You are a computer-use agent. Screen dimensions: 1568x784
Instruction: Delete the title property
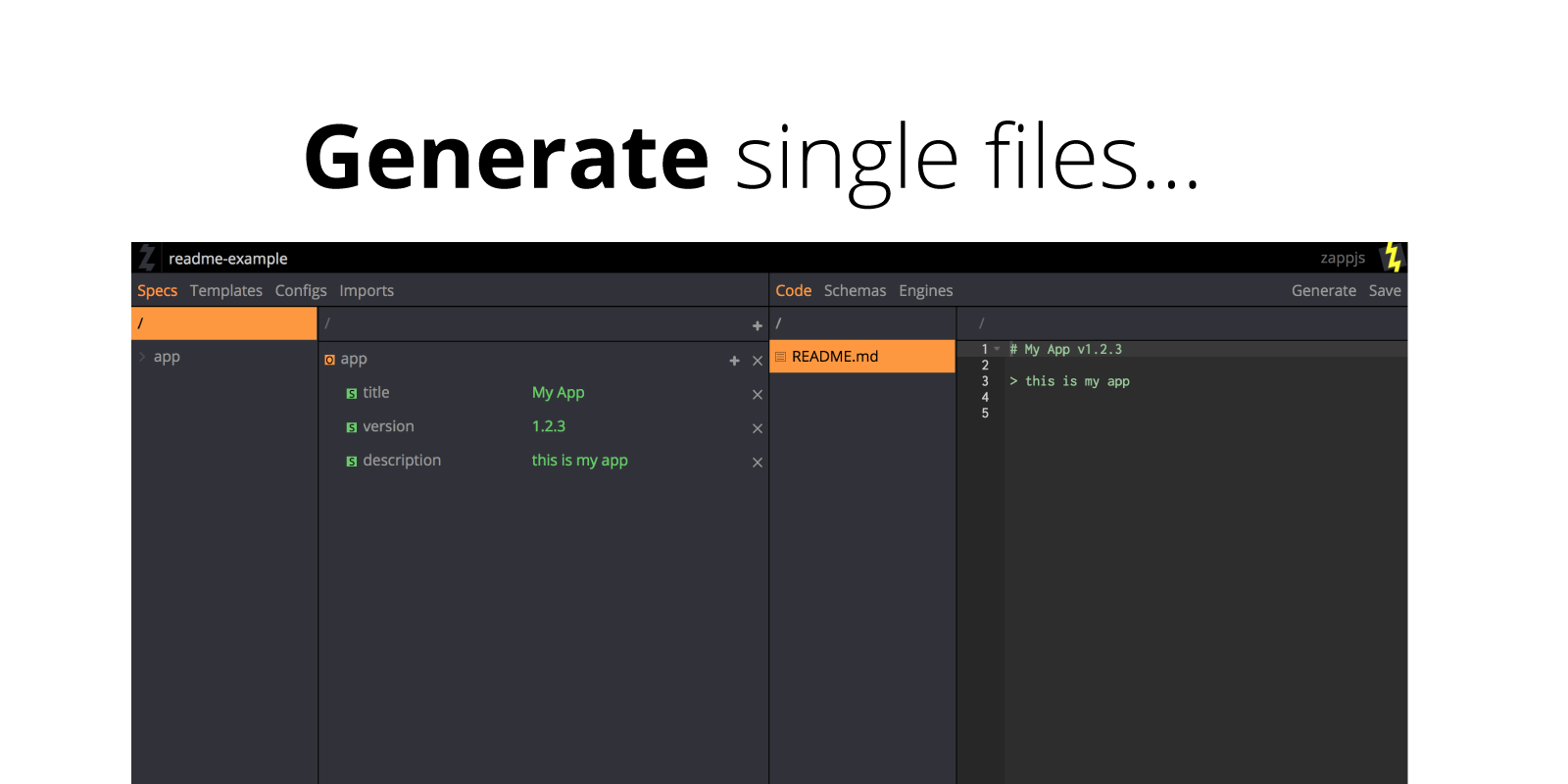[x=758, y=395]
